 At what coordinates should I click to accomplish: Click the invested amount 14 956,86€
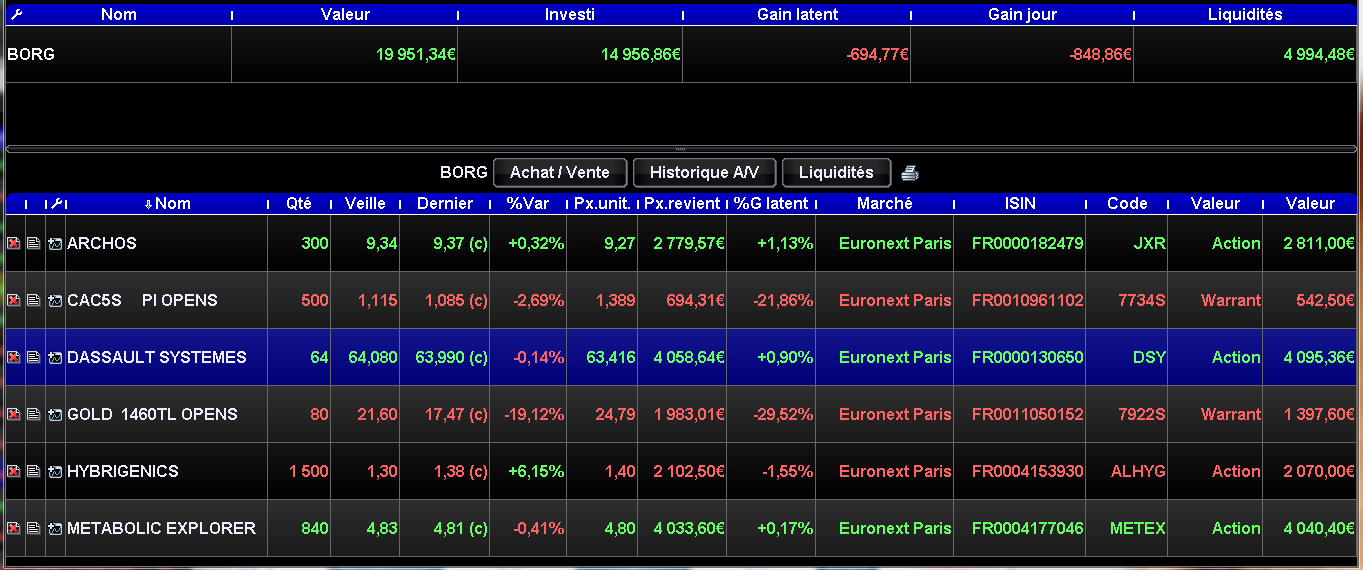point(641,54)
